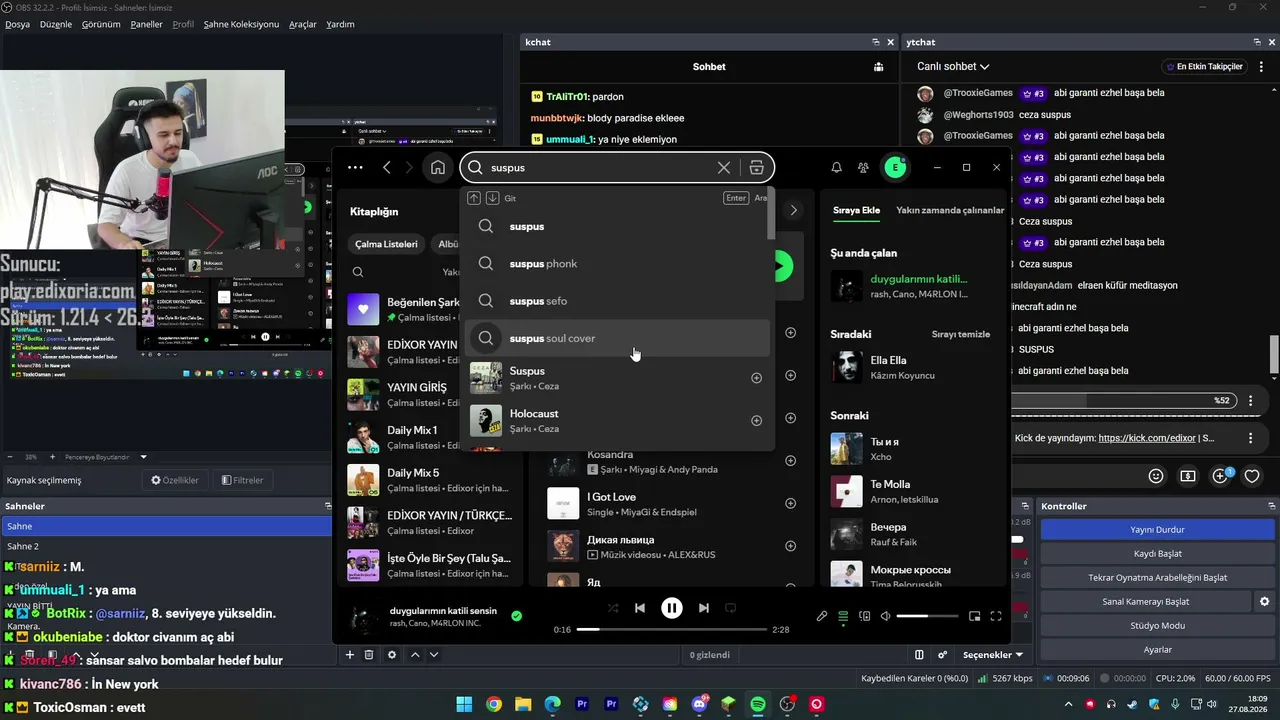Switch to Yakın zamanda çalınanlar tab

coord(950,211)
